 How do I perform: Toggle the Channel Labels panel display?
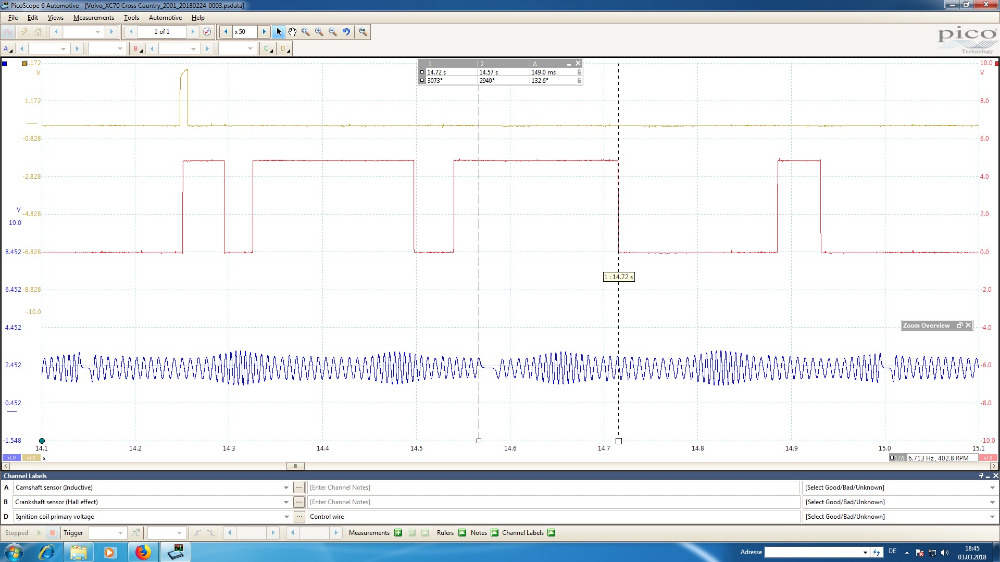coord(550,533)
